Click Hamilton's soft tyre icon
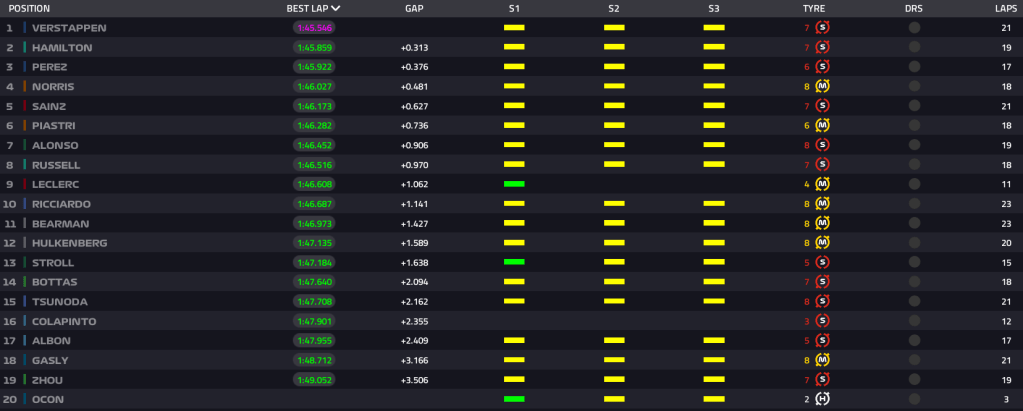This screenshot has height=411, width=1023. coord(823,48)
